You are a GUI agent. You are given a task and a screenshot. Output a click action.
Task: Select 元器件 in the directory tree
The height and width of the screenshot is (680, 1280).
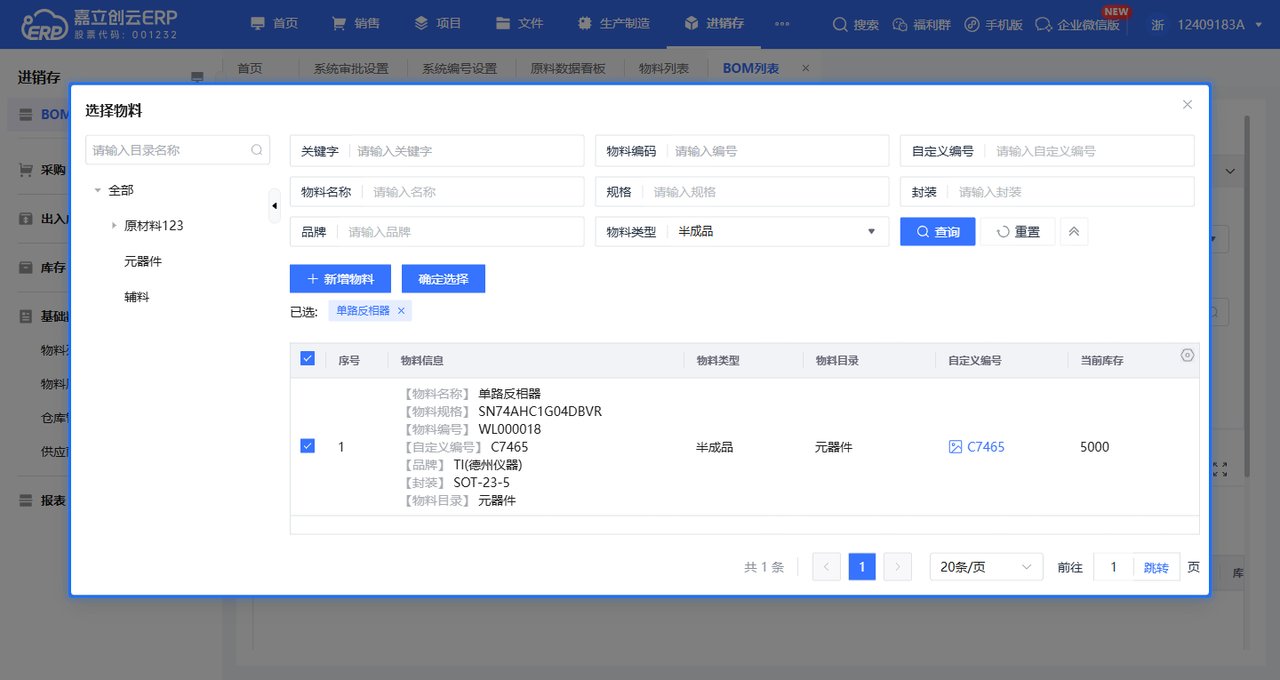coord(143,261)
